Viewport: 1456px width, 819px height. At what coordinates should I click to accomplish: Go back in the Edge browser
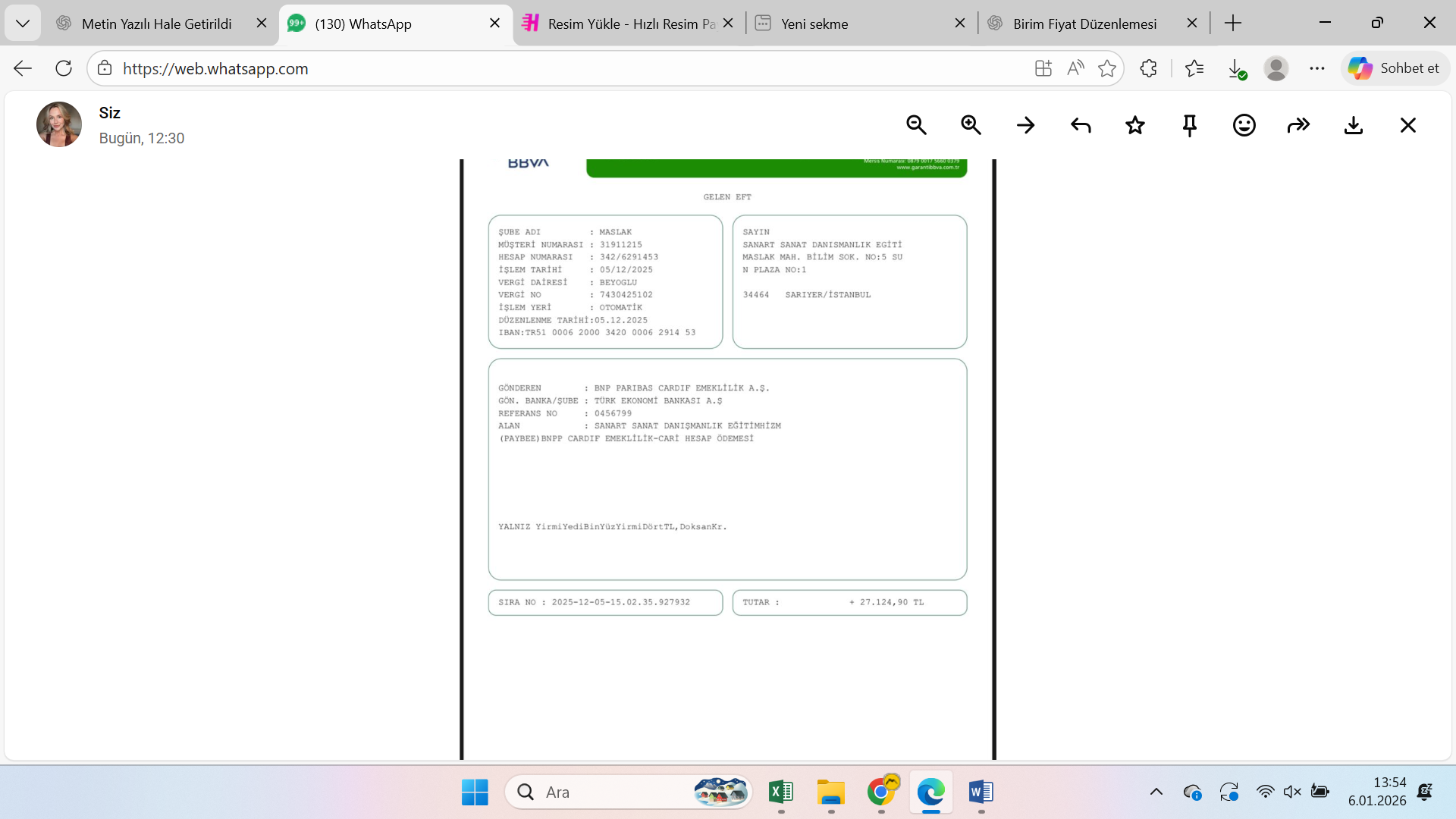click(23, 68)
